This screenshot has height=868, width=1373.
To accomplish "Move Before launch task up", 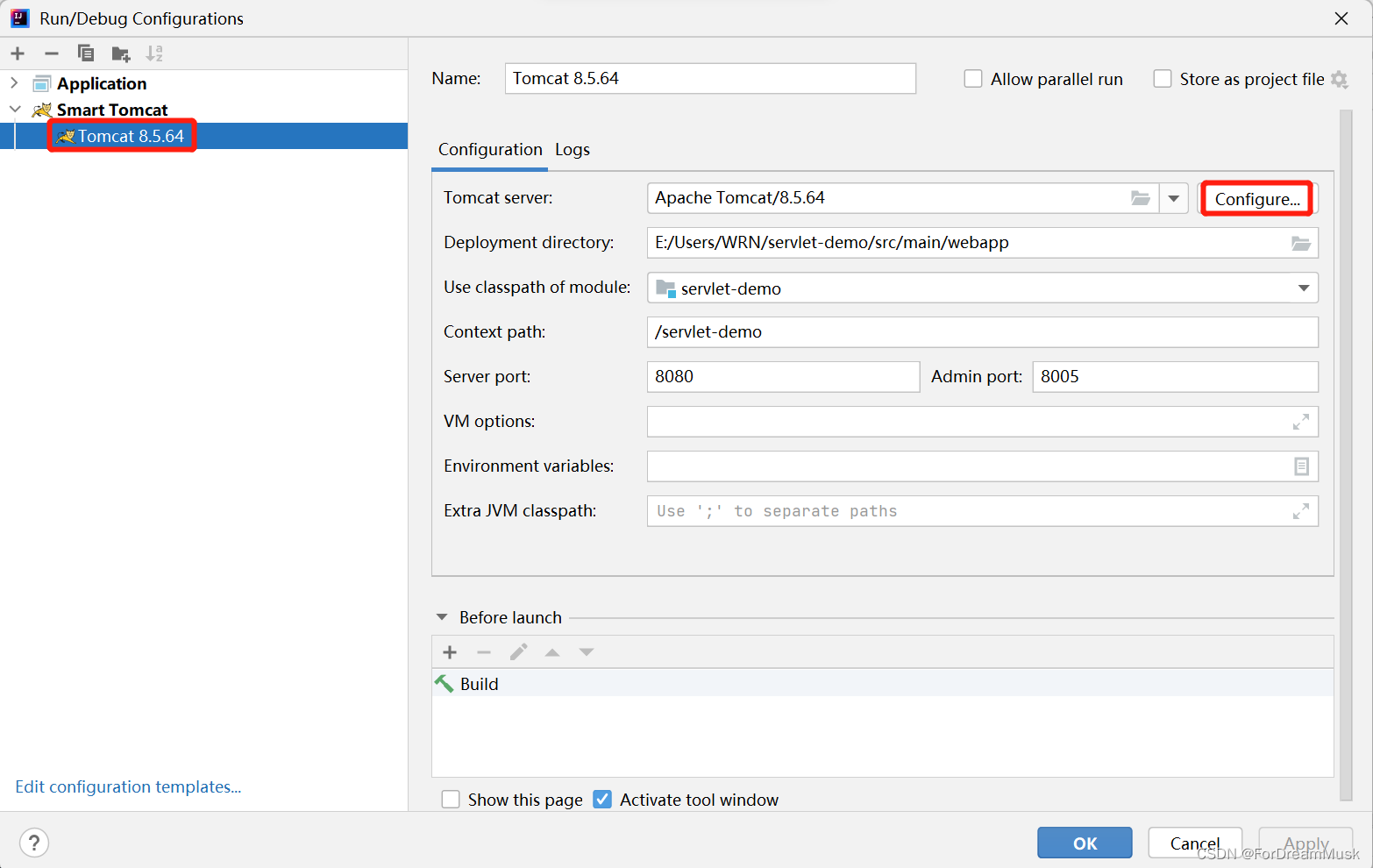I will click(552, 652).
